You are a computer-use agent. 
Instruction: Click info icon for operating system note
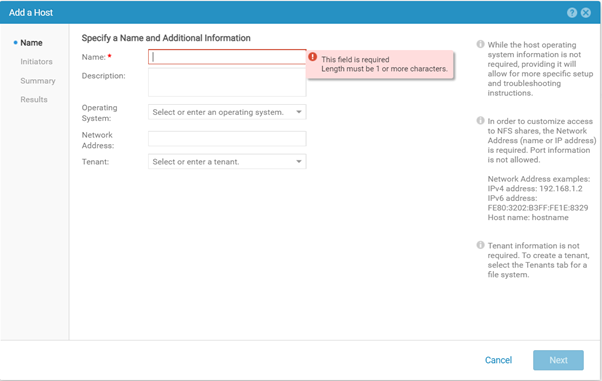coord(480,44)
